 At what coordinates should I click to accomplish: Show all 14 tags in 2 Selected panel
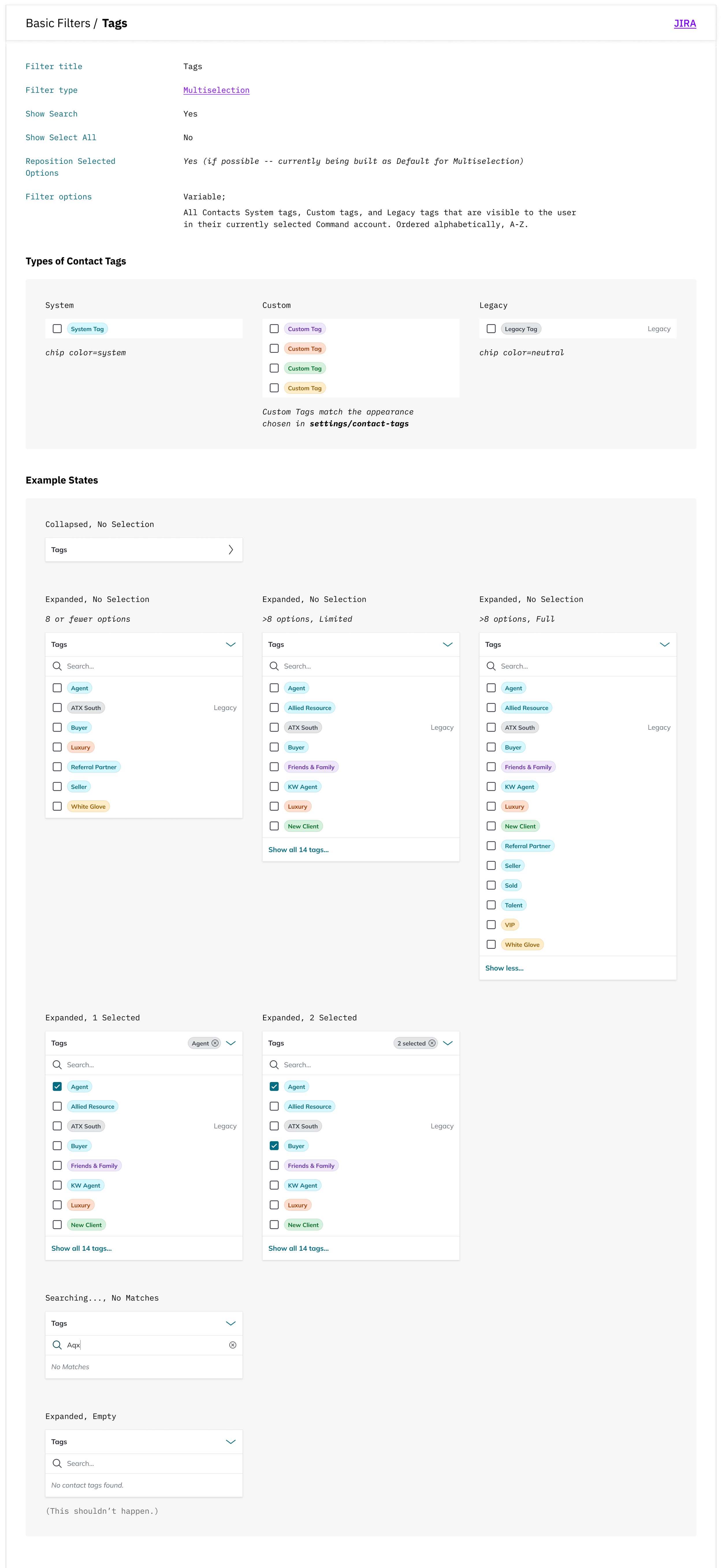pos(298,1248)
